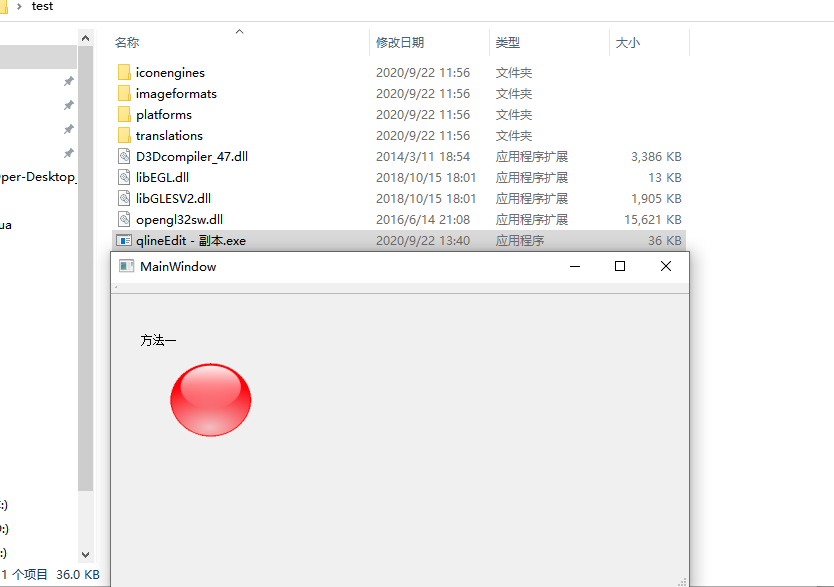Unpin the topmost quick access pin icon
The width and height of the screenshot is (834, 587).
click(70, 82)
